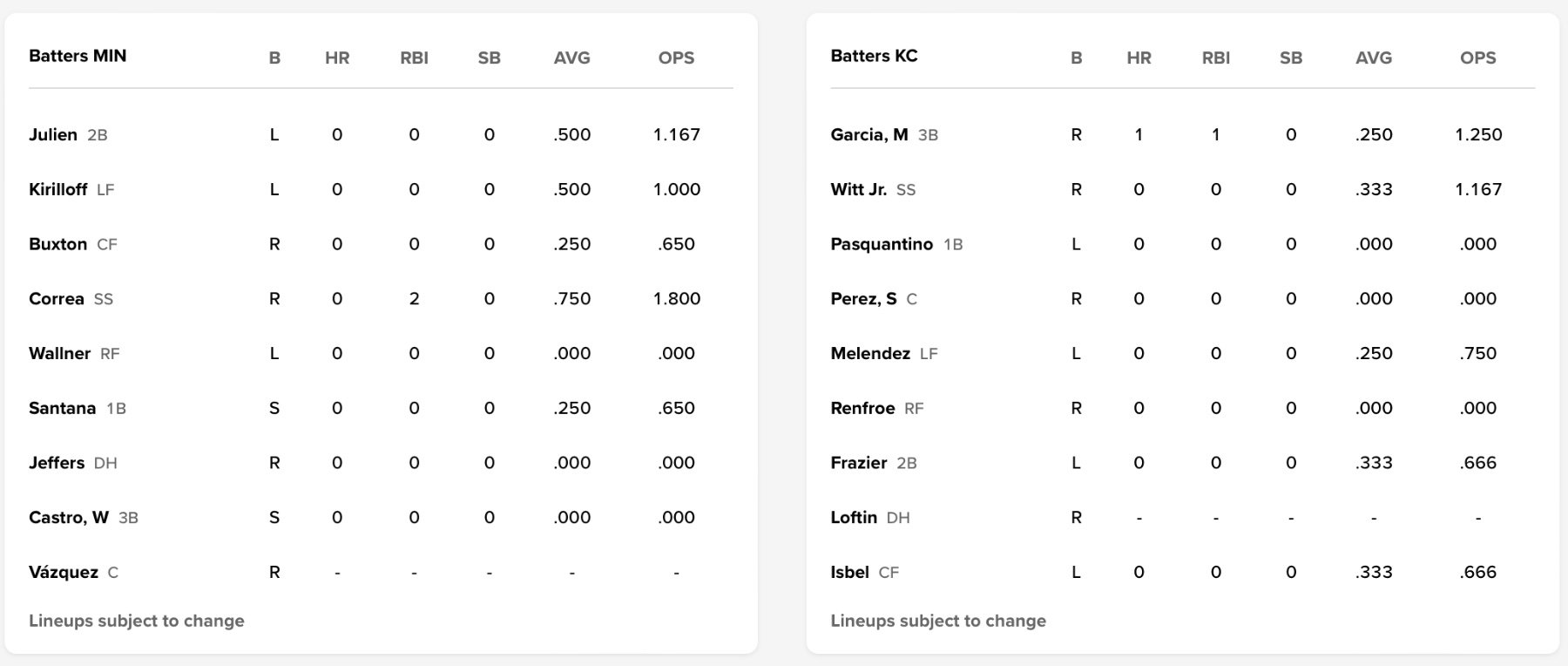Click Vázquez catcher name
This screenshot has height=666, width=1568.
(x=64, y=573)
